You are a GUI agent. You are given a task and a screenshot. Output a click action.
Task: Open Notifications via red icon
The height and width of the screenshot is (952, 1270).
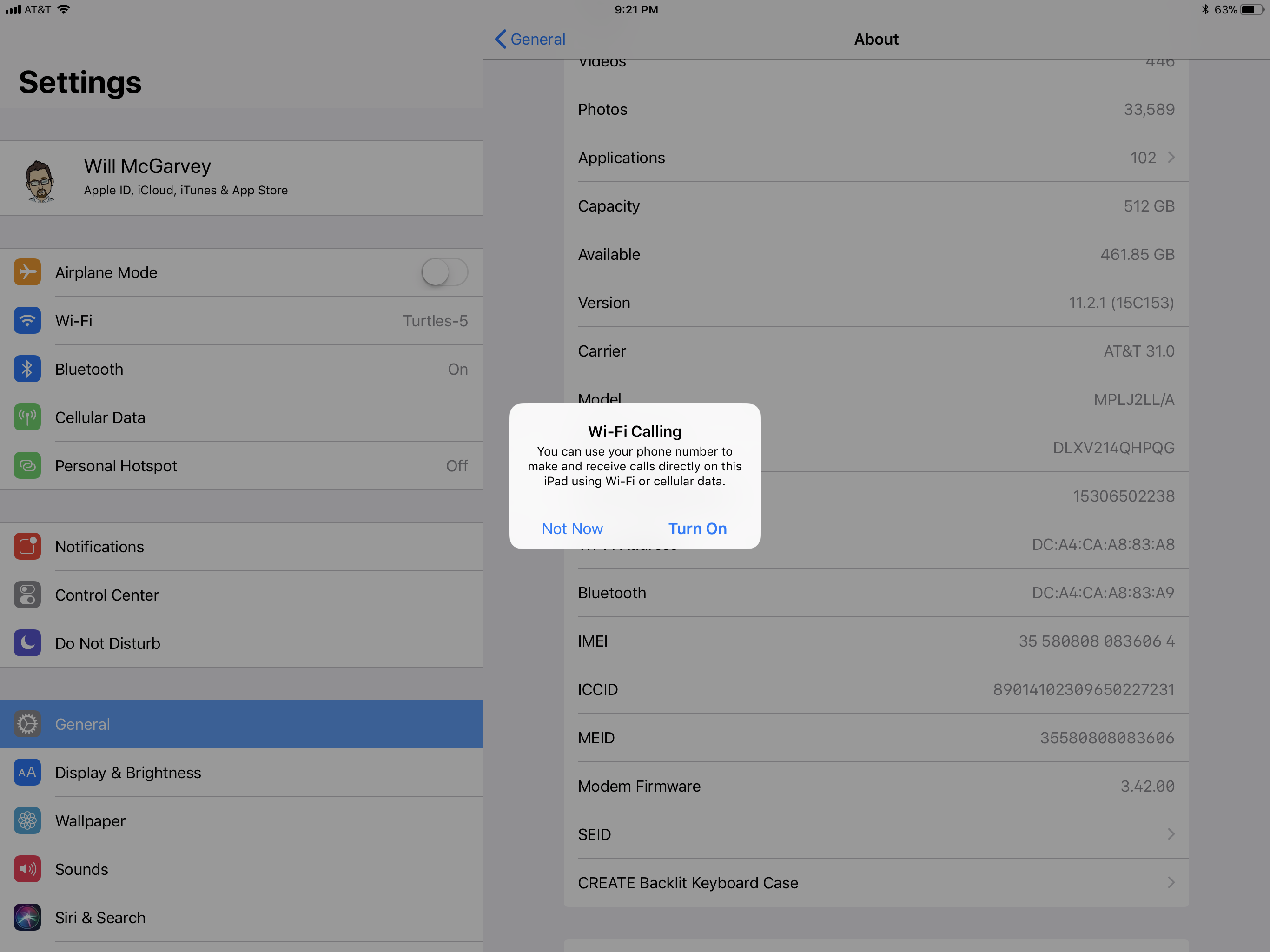[27, 546]
